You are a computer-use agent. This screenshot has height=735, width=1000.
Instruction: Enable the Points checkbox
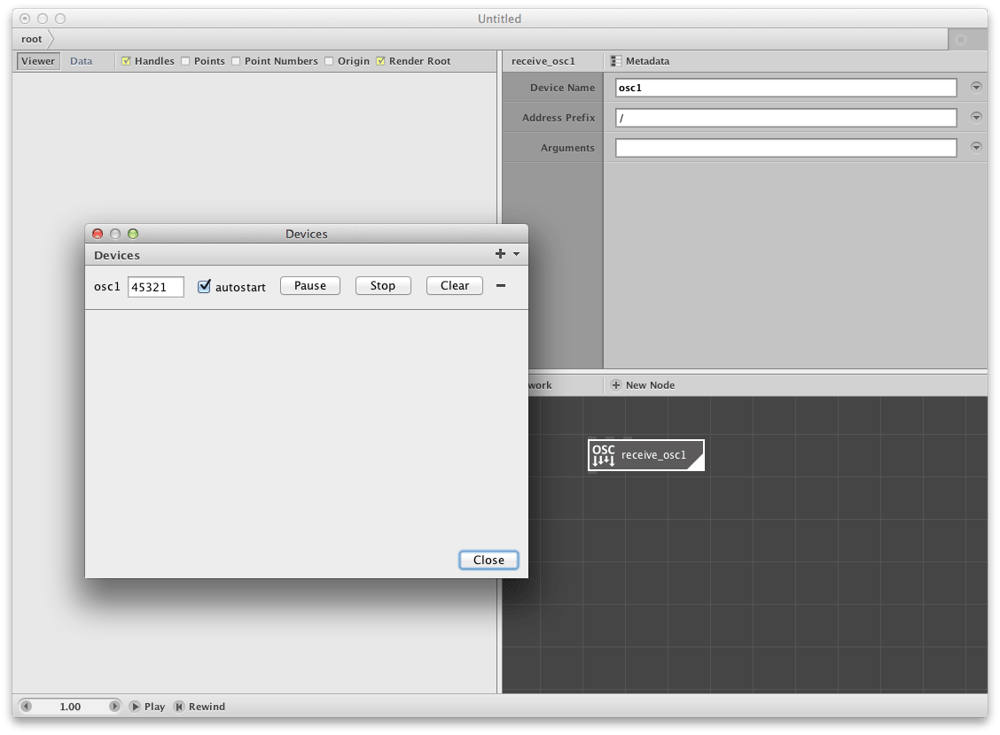186,61
